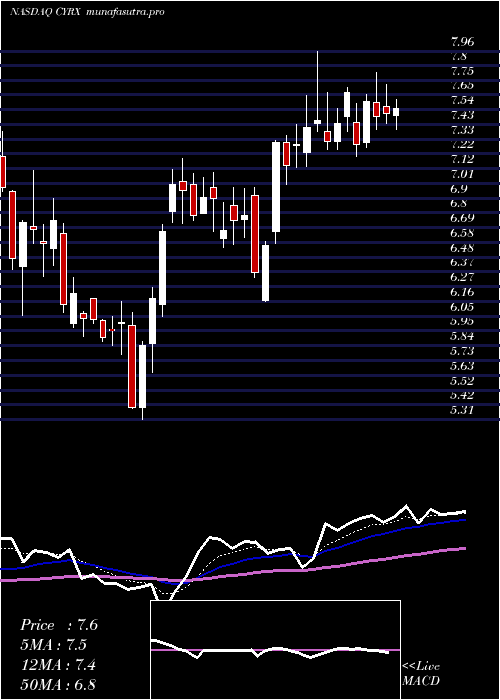Click the 5.95 price axis label
This screenshot has height=700, width=500.
pos(462,321)
